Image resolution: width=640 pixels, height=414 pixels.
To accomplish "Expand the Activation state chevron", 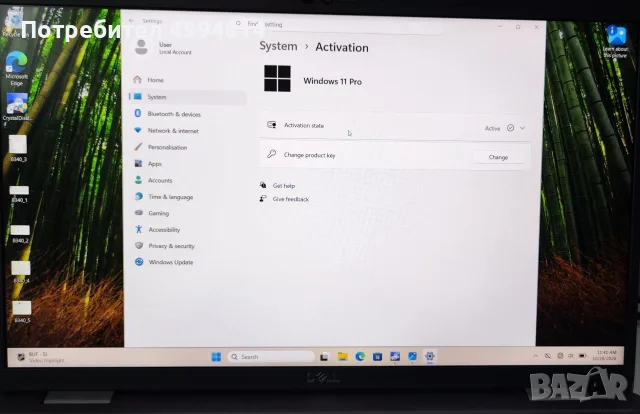I will 522,128.
